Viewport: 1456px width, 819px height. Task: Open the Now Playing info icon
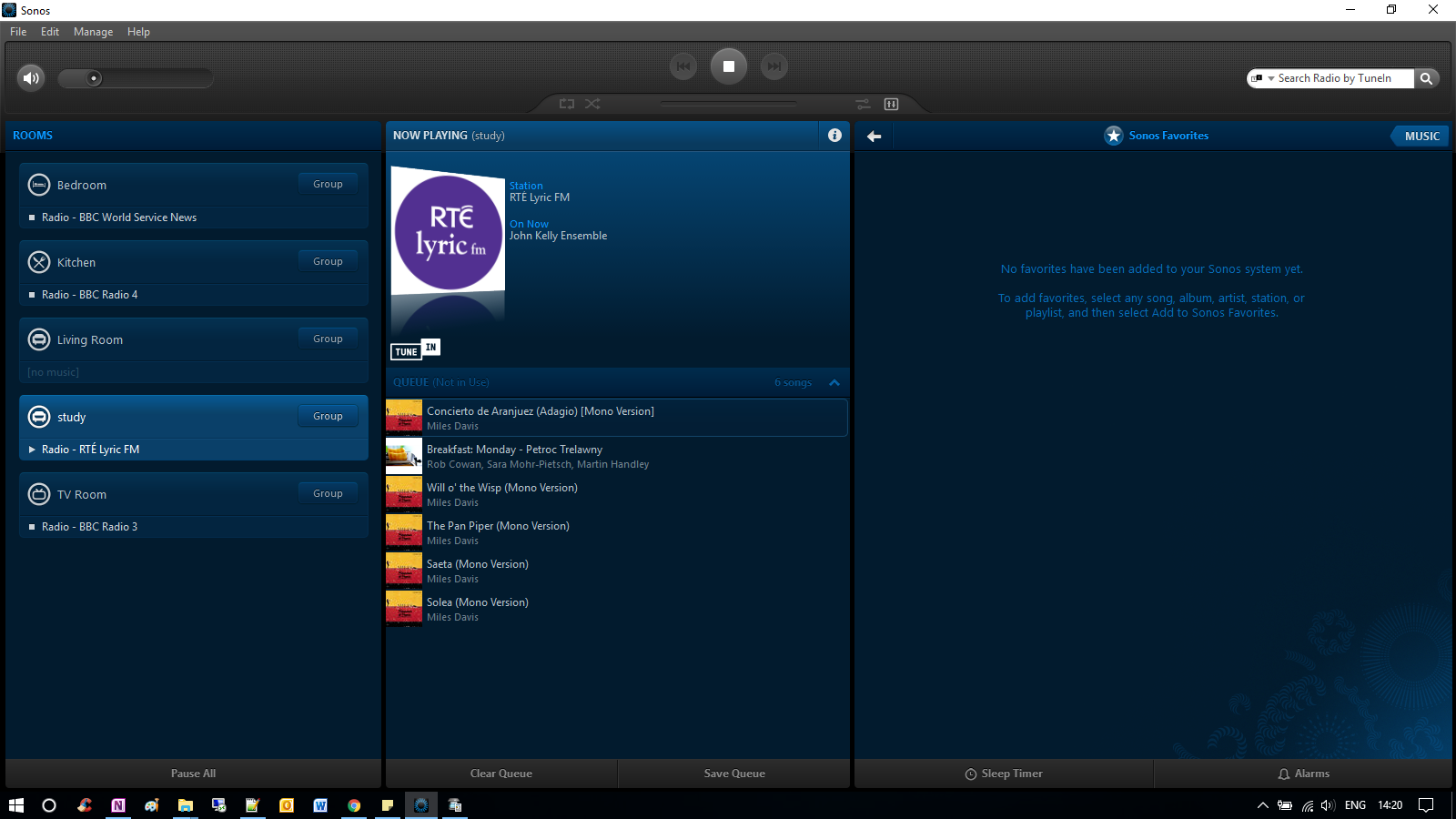coord(834,135)
